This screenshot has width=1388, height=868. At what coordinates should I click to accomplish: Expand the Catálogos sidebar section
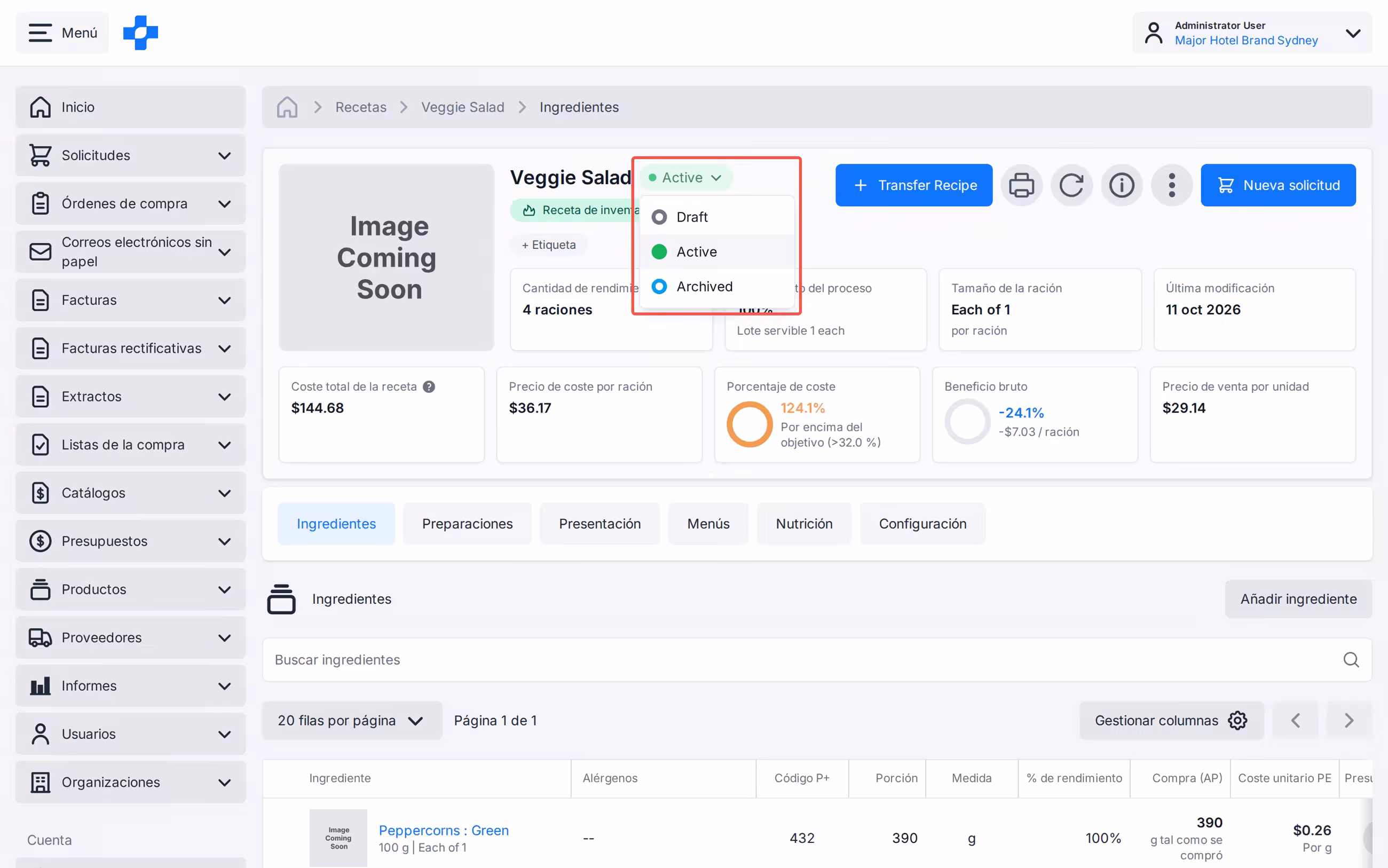click(x=131, y=493)
